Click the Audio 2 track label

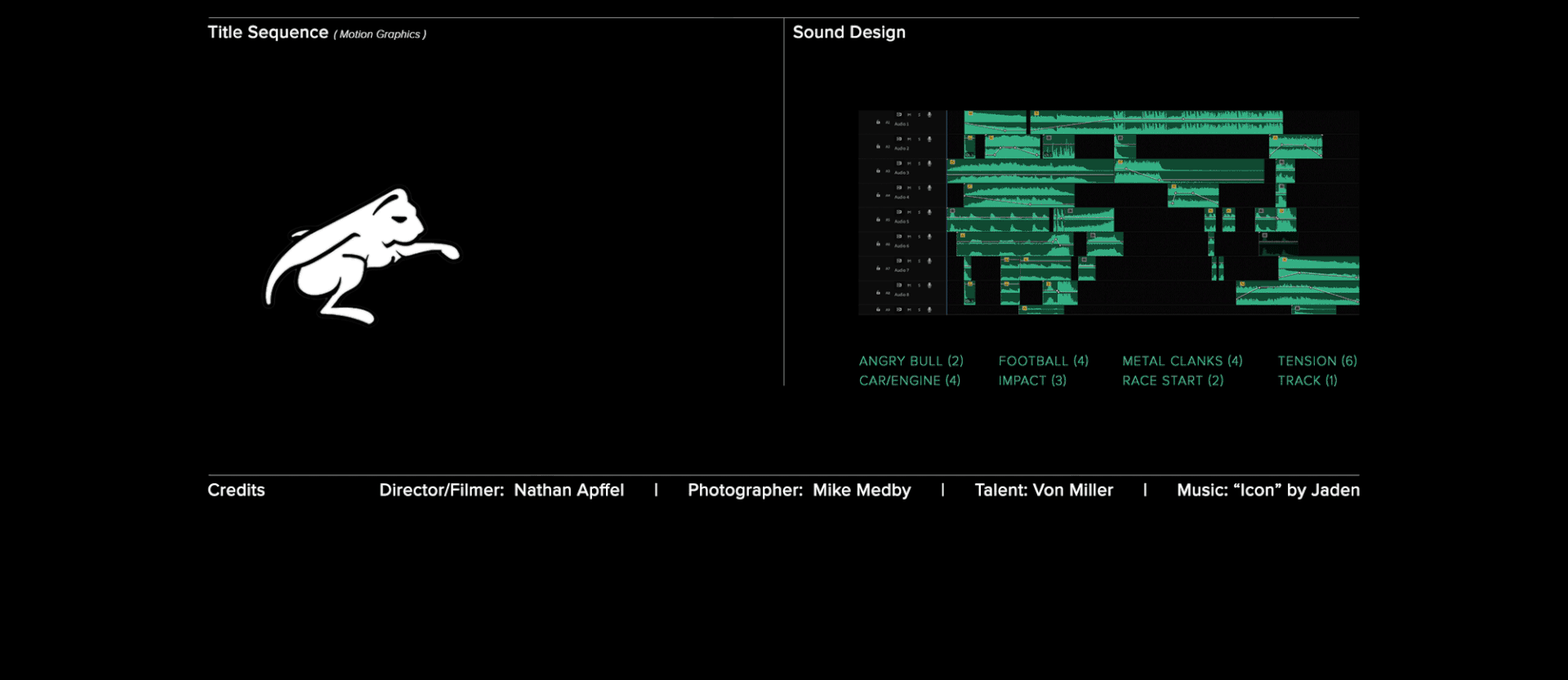coord(902,149)
